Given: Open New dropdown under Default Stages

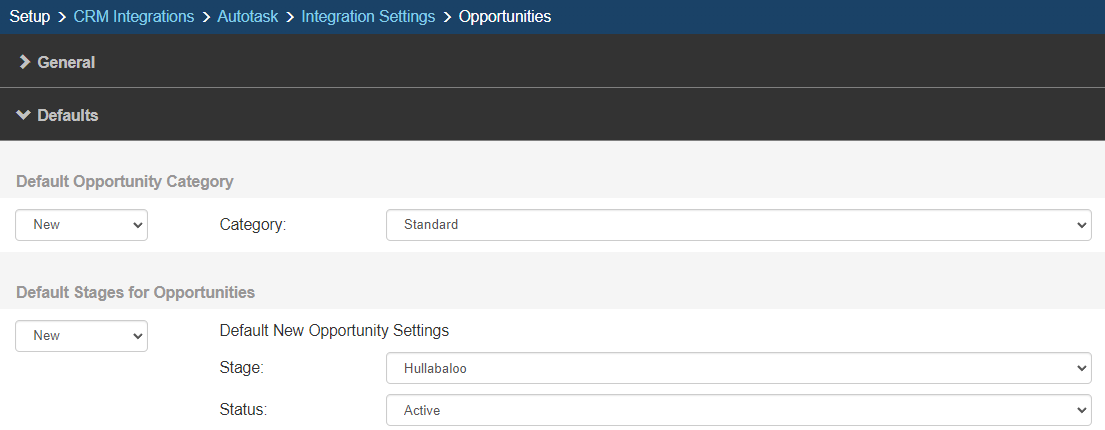Looking at the screenshot, I should (81, 336).
